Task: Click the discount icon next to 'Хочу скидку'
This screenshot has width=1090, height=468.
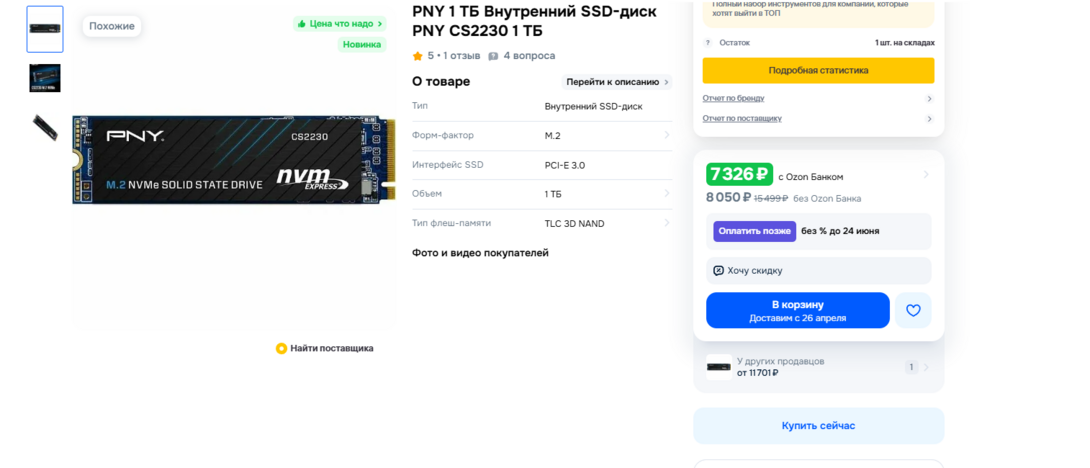Action: click(x=718, y=271)
